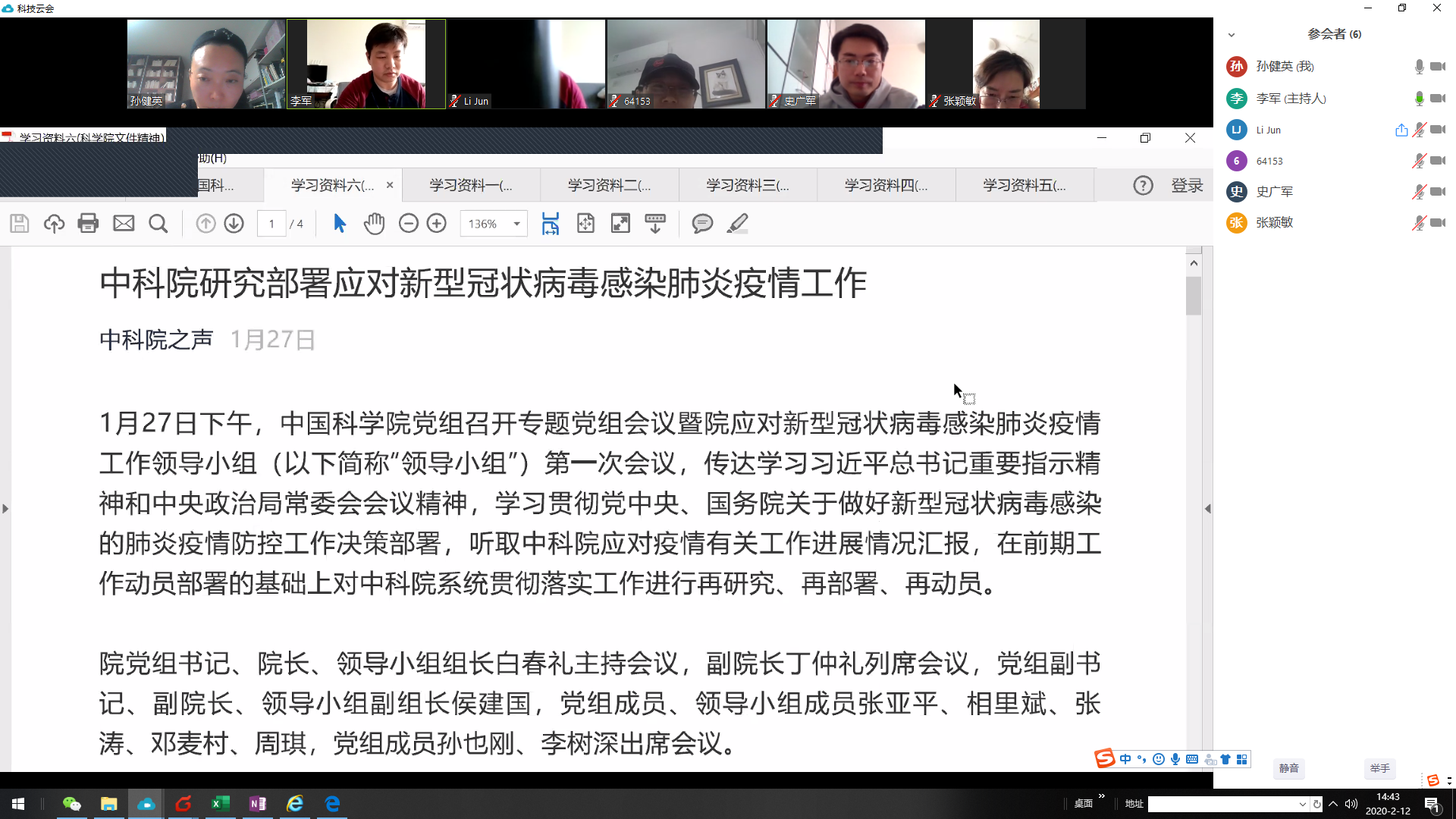Expand left side panel arrow
This screenshot has height=819, width=1456.
5,509
